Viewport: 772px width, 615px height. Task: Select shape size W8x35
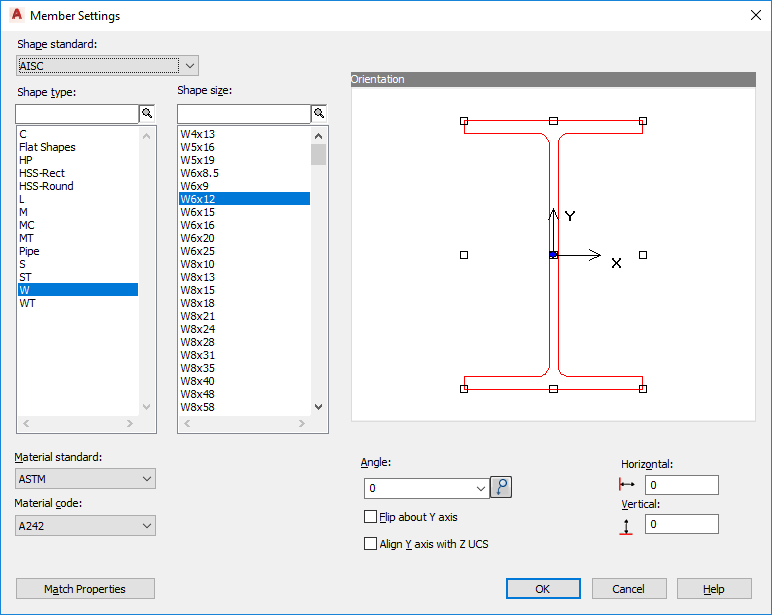[245, 368]
